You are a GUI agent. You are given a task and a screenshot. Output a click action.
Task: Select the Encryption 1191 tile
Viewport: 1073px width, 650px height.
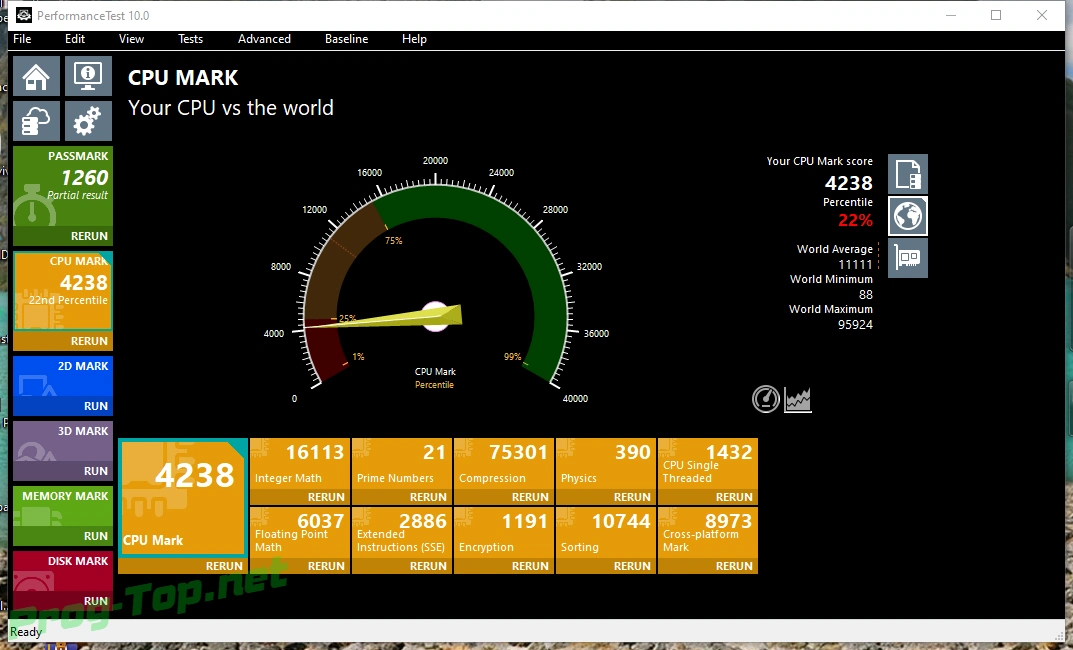pos(504,533)
